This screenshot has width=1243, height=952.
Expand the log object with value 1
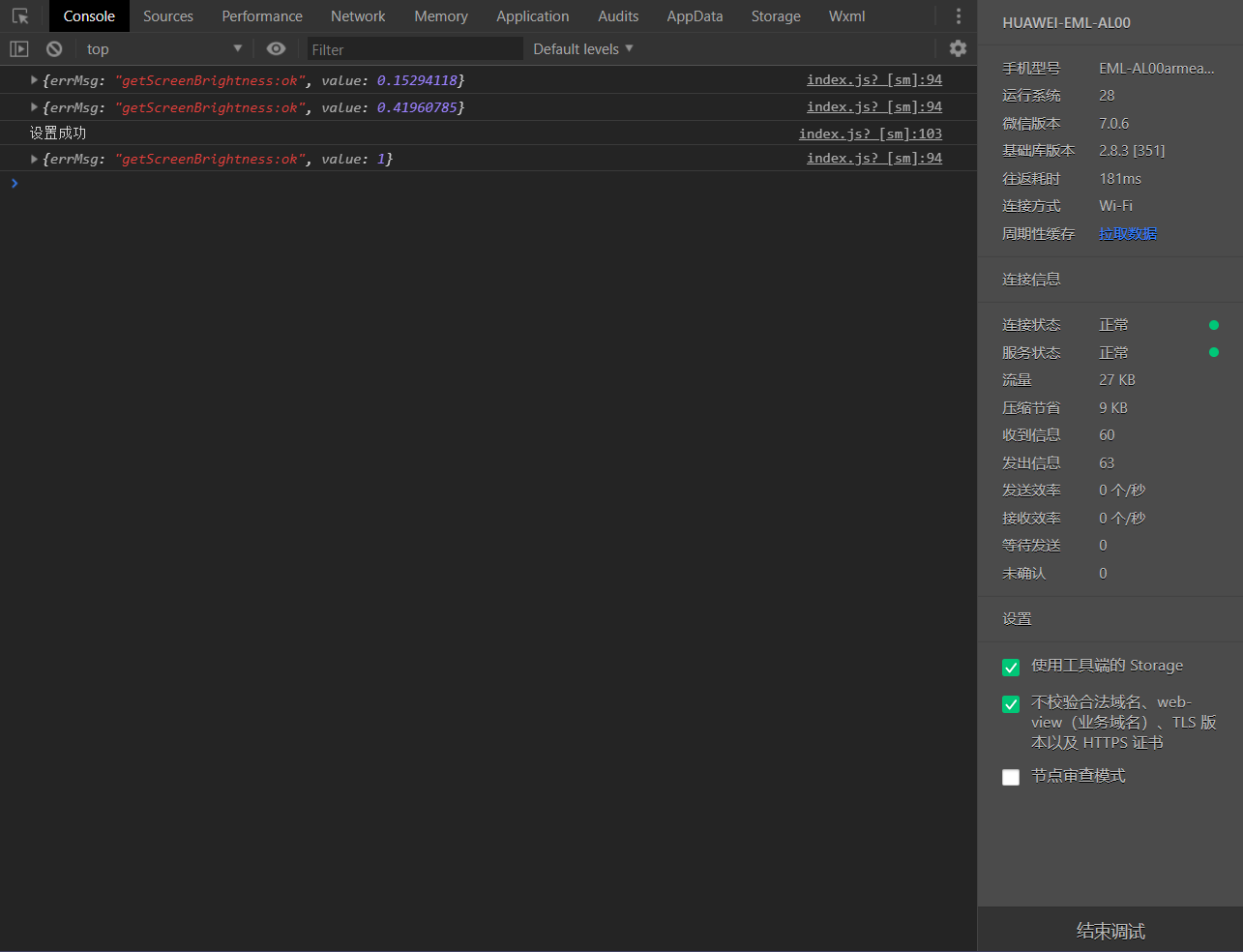[x=34, y=159]
